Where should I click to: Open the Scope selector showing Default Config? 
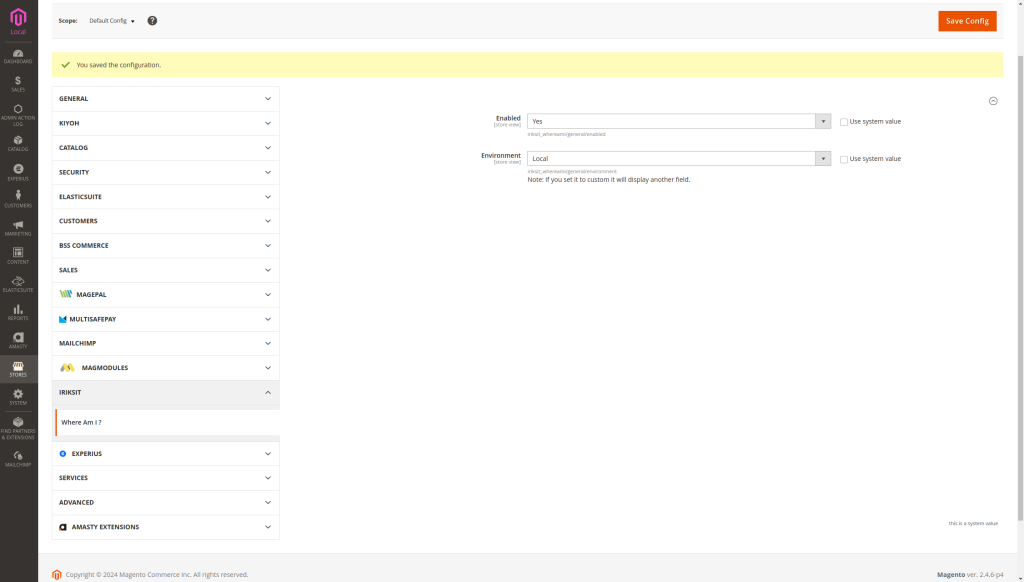(110, 20)
